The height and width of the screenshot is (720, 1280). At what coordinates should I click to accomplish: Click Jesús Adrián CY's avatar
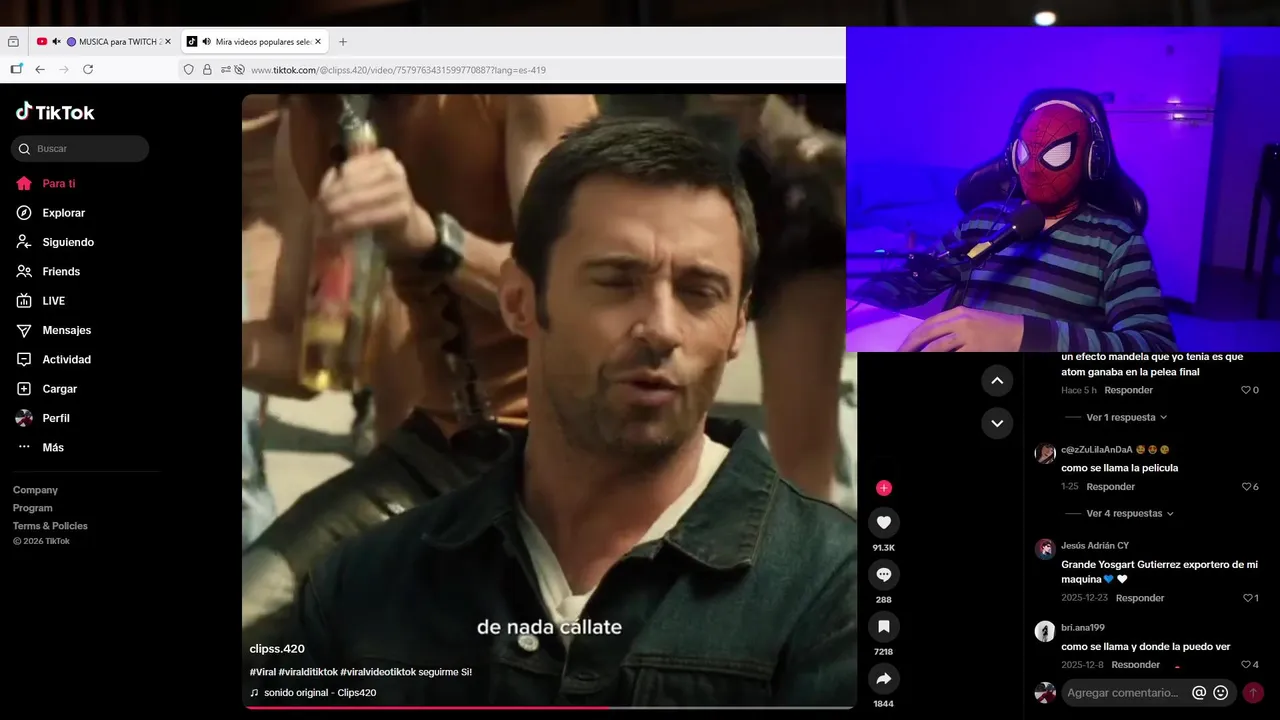coord(1045,549)
